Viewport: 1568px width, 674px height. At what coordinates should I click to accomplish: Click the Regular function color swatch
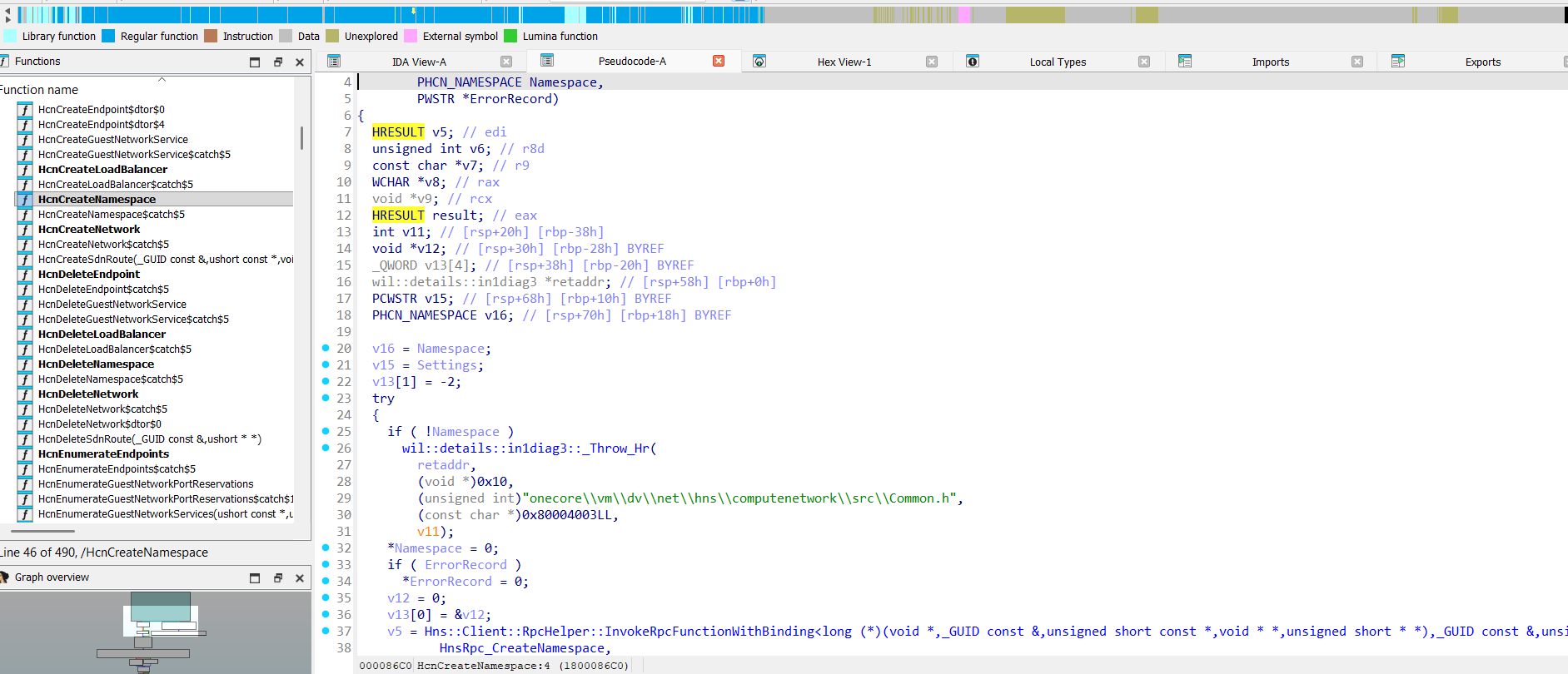(108, 36)
